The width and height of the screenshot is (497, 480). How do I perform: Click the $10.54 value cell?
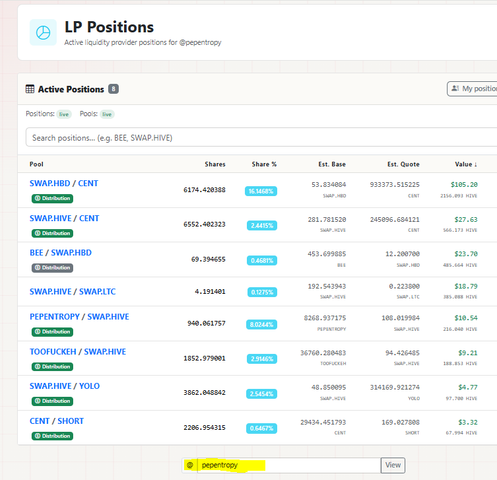tap(466, 318)
